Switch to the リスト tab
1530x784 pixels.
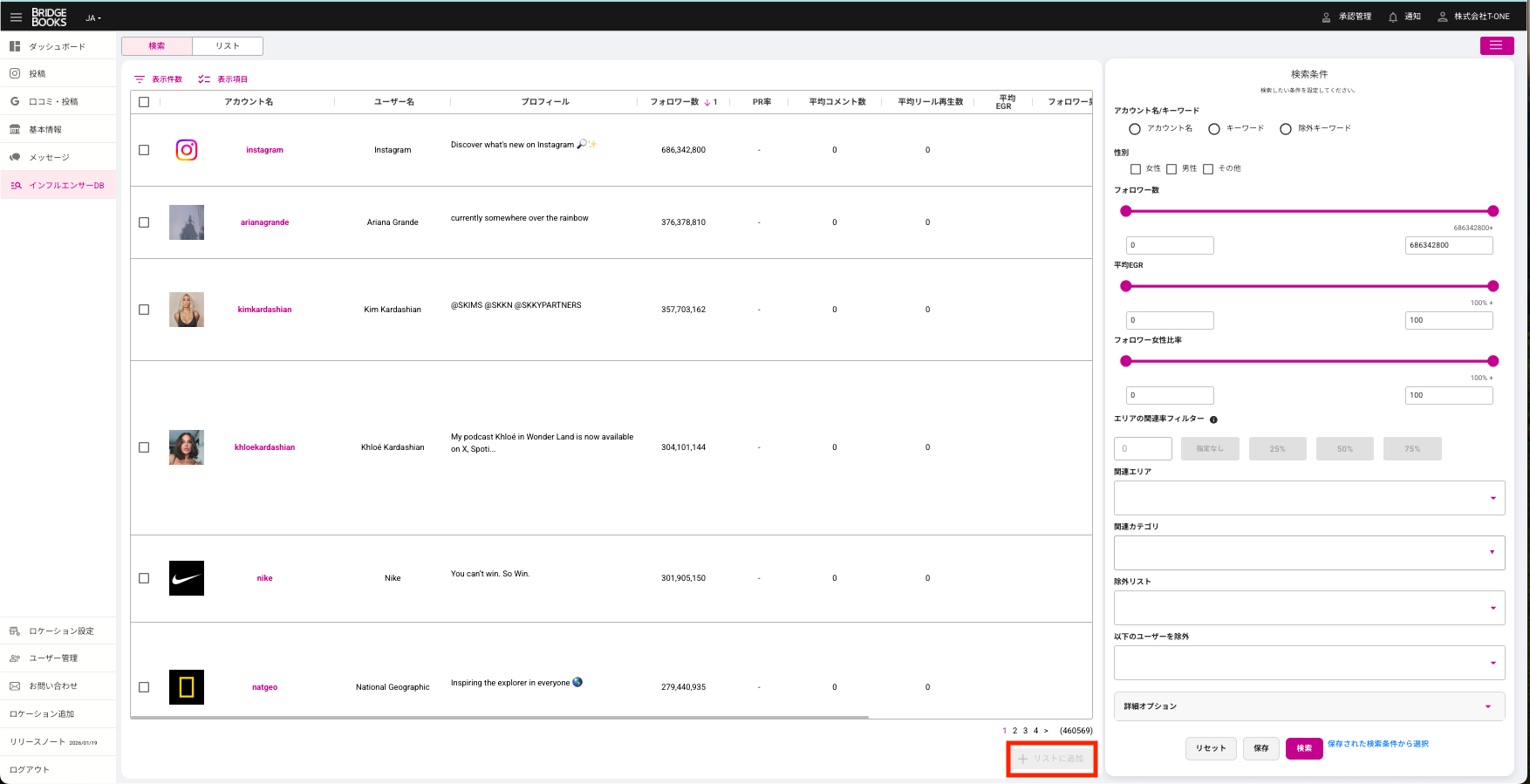coord(228,46)
